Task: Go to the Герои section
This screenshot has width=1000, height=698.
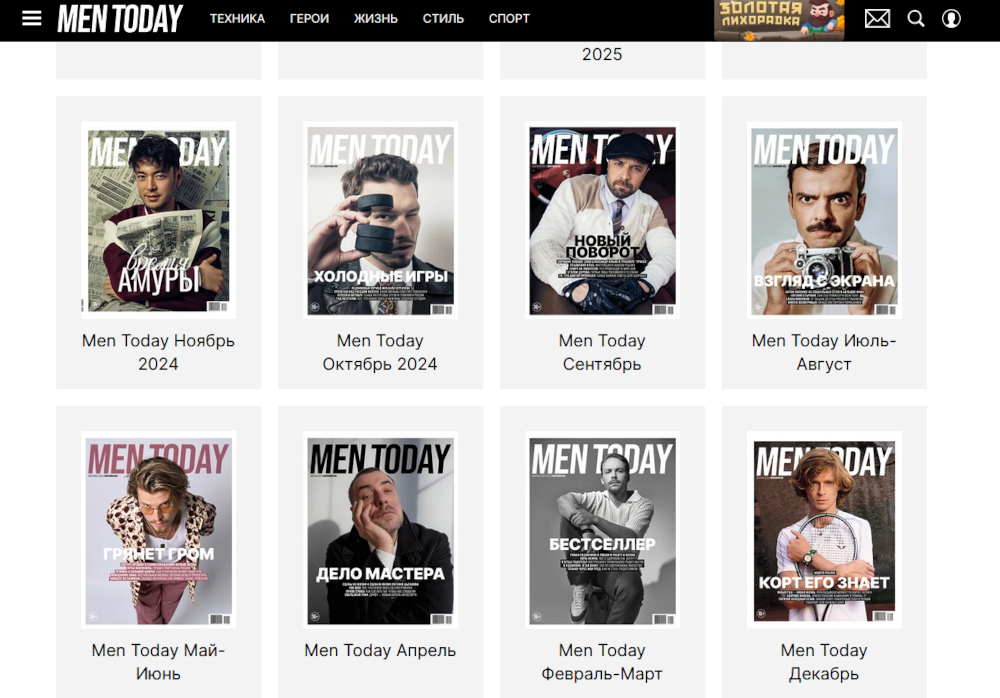Action: click(x=309, y=19)
